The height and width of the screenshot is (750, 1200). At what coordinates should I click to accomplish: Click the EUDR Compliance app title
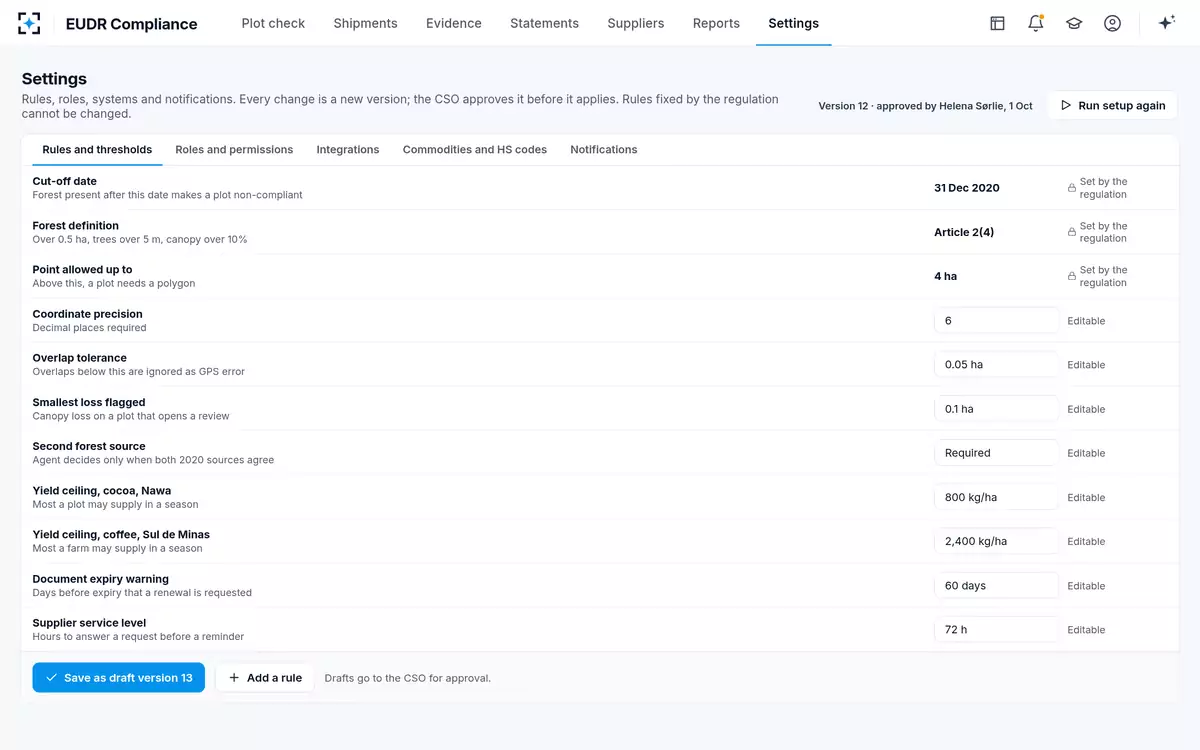[x=131, y=24]
